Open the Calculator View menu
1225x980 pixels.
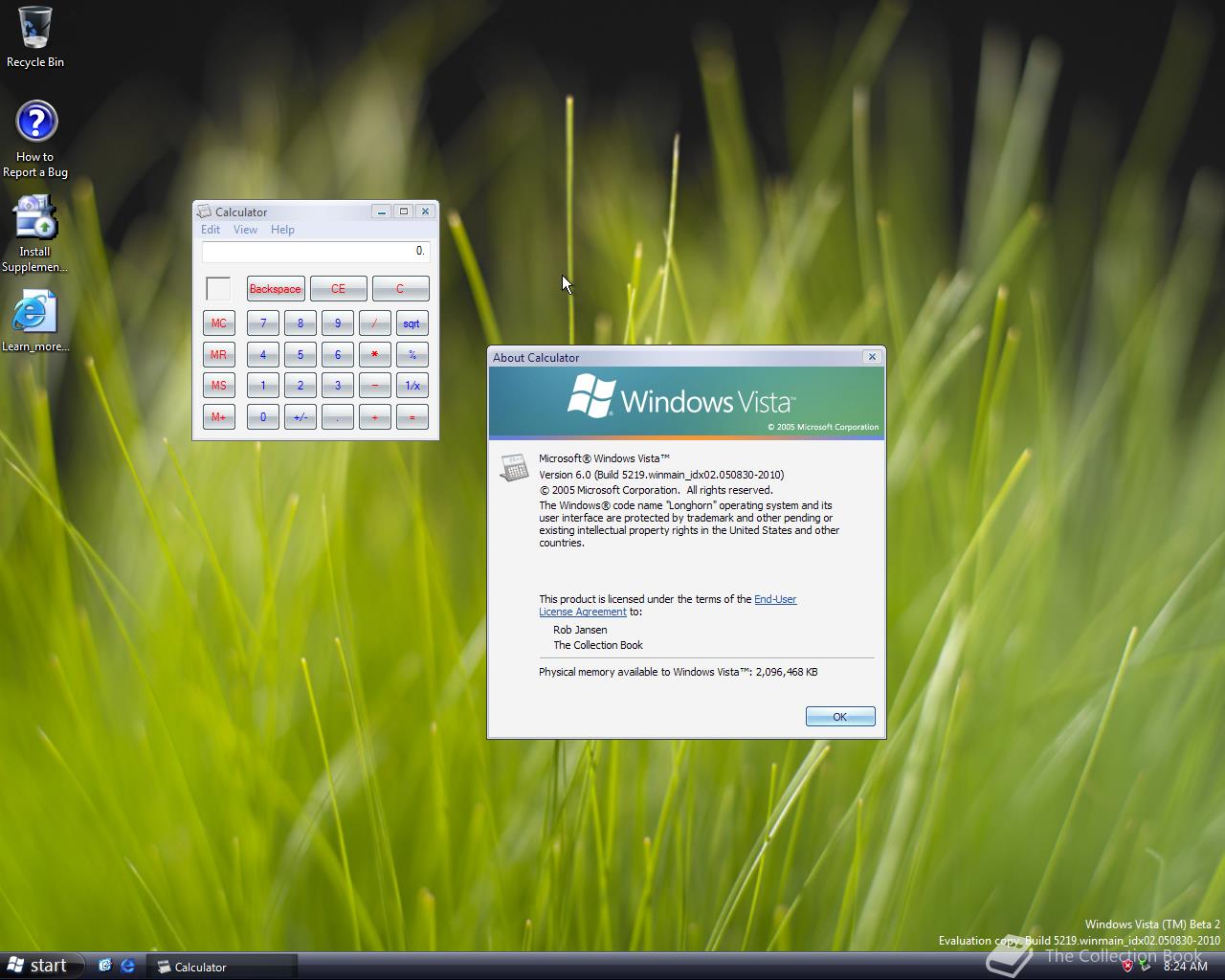click(x=245, y=230)
